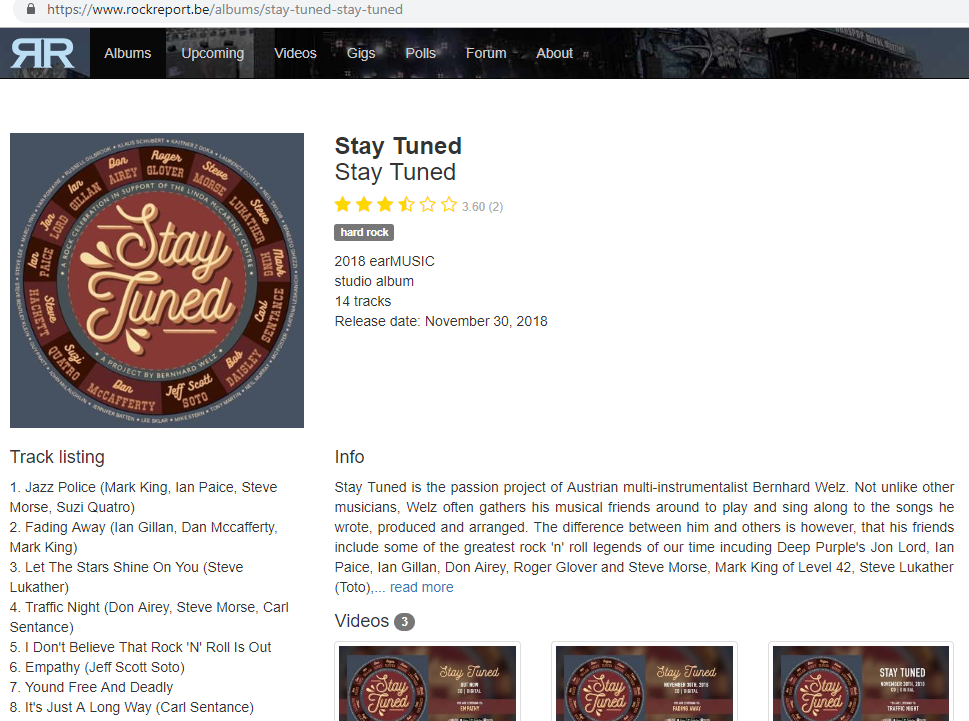The height and width of the screenshot is (721, 969).
Task: Rate the album three stars
Action: pos(386,204)
